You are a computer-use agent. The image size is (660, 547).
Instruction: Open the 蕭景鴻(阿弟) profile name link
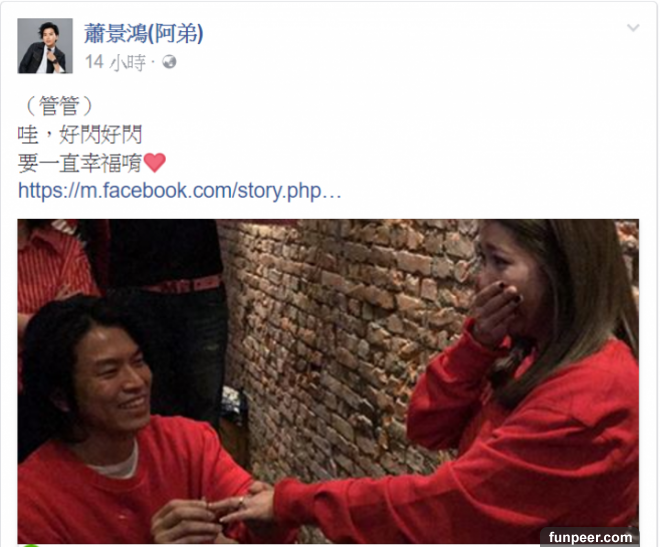click(x=144, y=33)
